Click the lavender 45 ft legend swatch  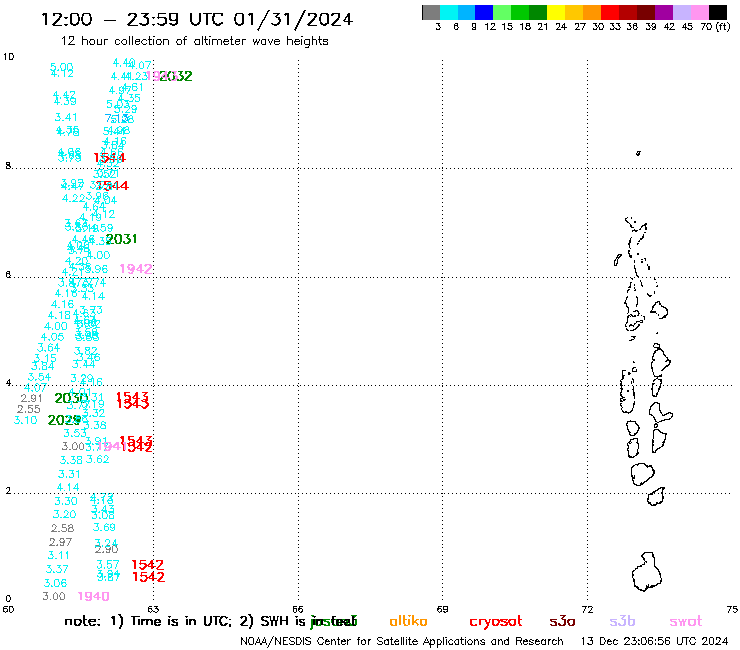[682, 12]
